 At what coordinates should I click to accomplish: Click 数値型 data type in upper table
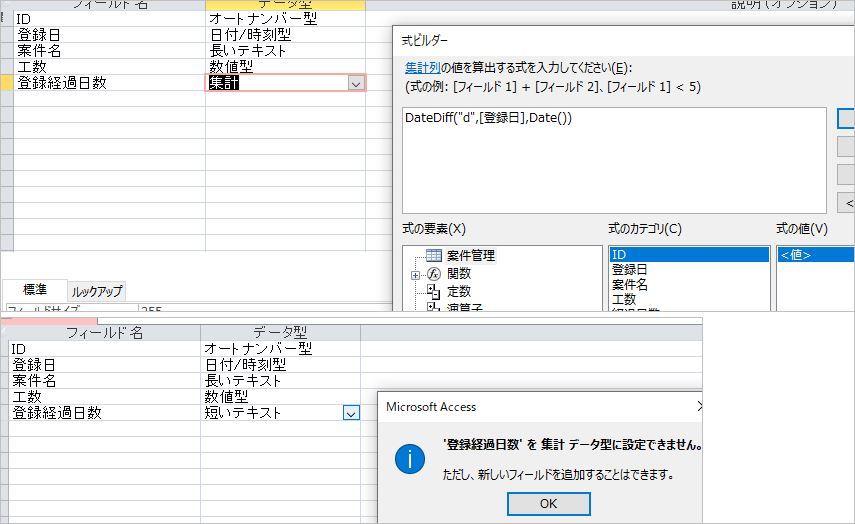click(x=285, y=67)
